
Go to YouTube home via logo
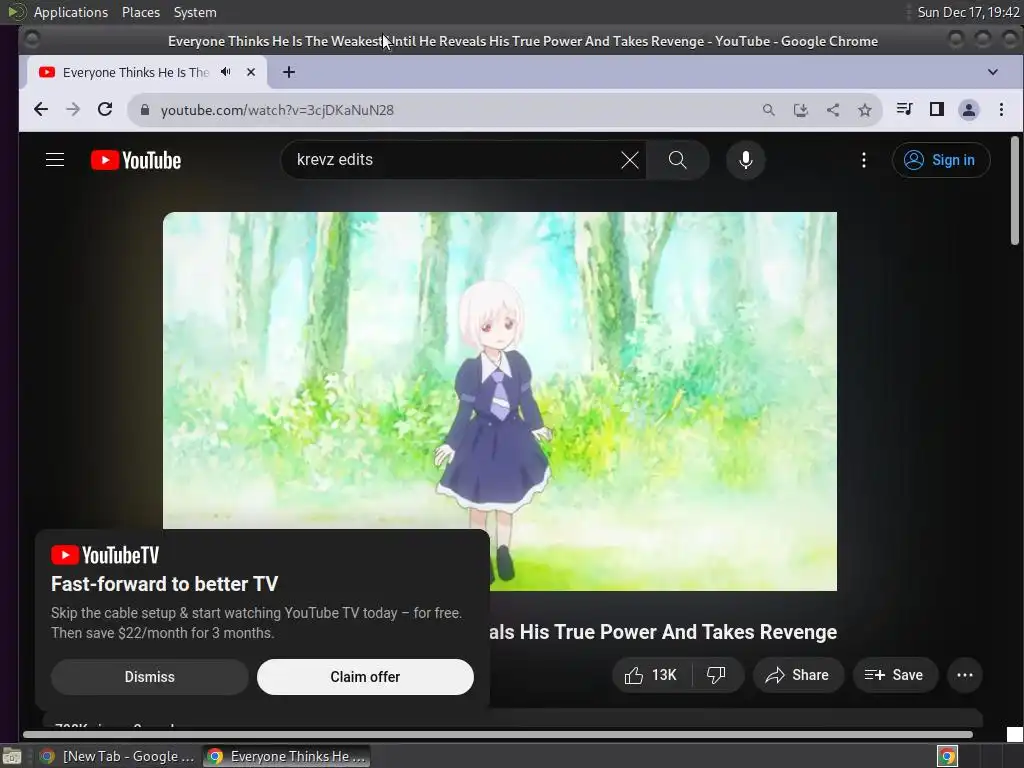pyautogui.click(x=136, y=160)
